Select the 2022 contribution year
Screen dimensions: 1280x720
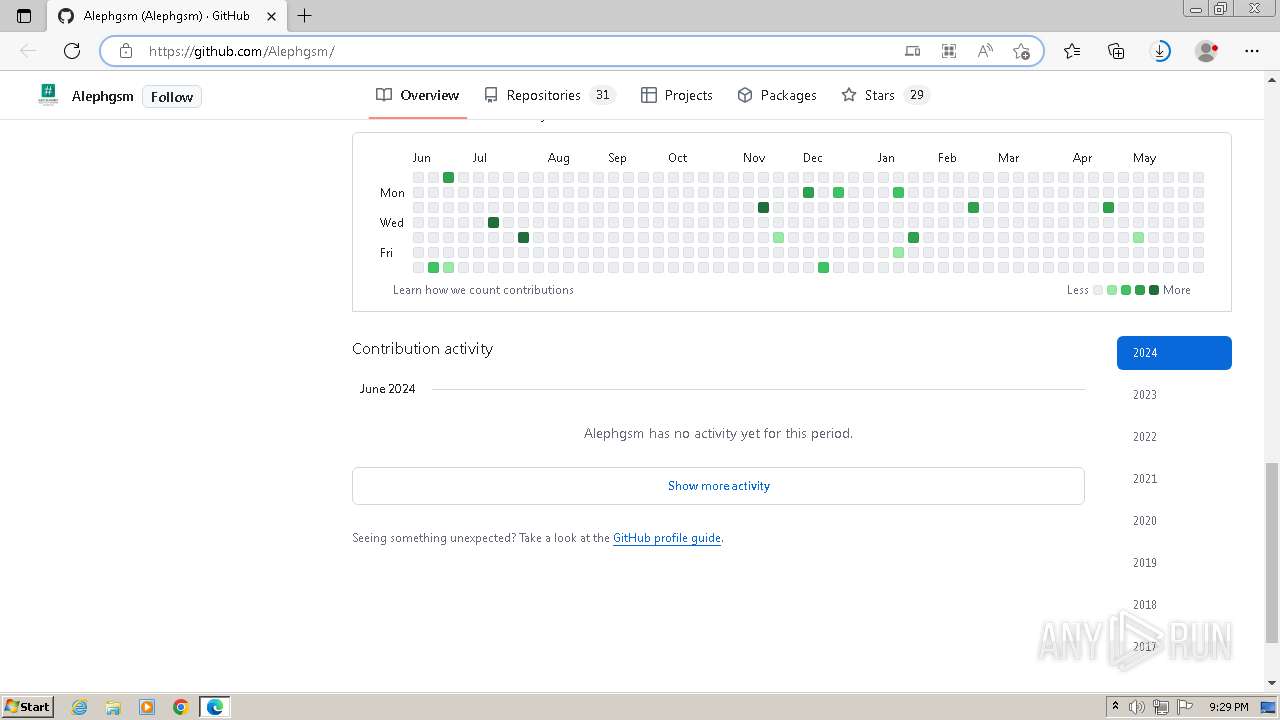point(1174,437)
